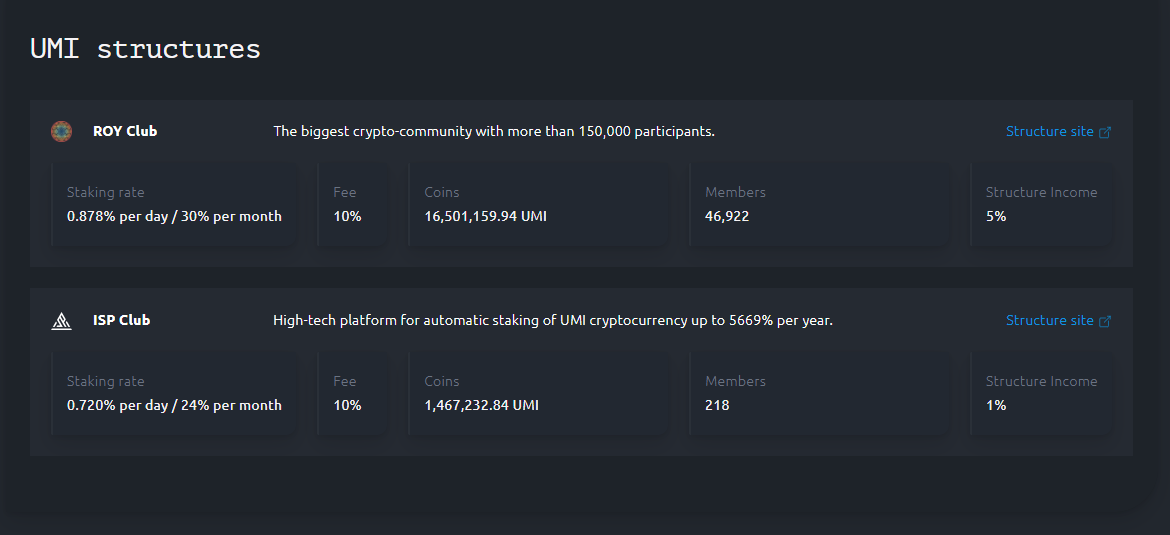Click ROY Club's 5% Structure Income card
The height and width of the screenshot is (535, 1170).
tap(1041, 205)
